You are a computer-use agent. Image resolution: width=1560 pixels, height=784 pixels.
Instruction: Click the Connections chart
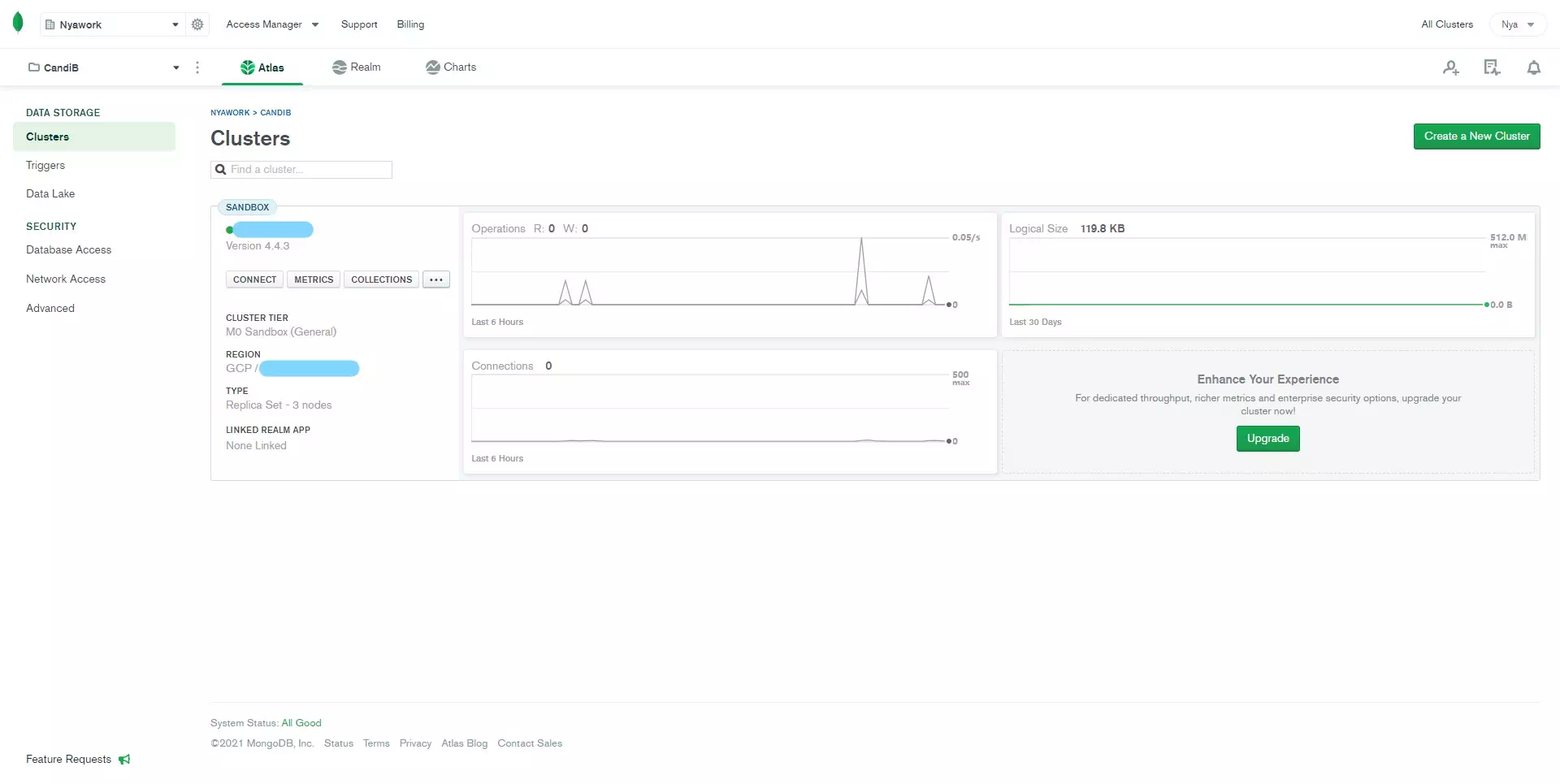730,412
